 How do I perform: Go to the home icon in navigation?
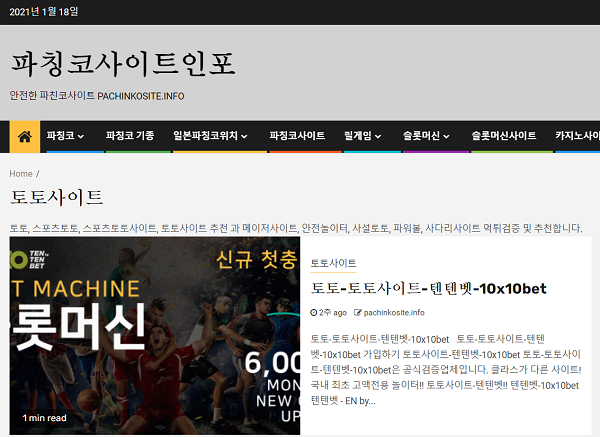[25, 136]
